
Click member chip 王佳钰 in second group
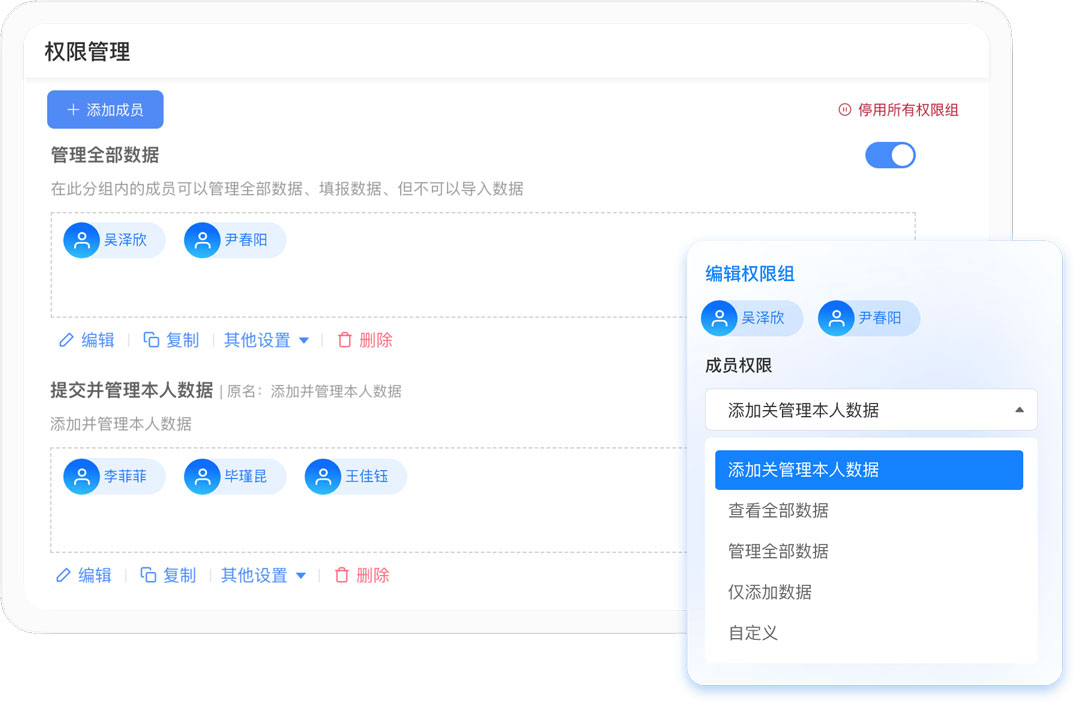click(x=355, y=476)
